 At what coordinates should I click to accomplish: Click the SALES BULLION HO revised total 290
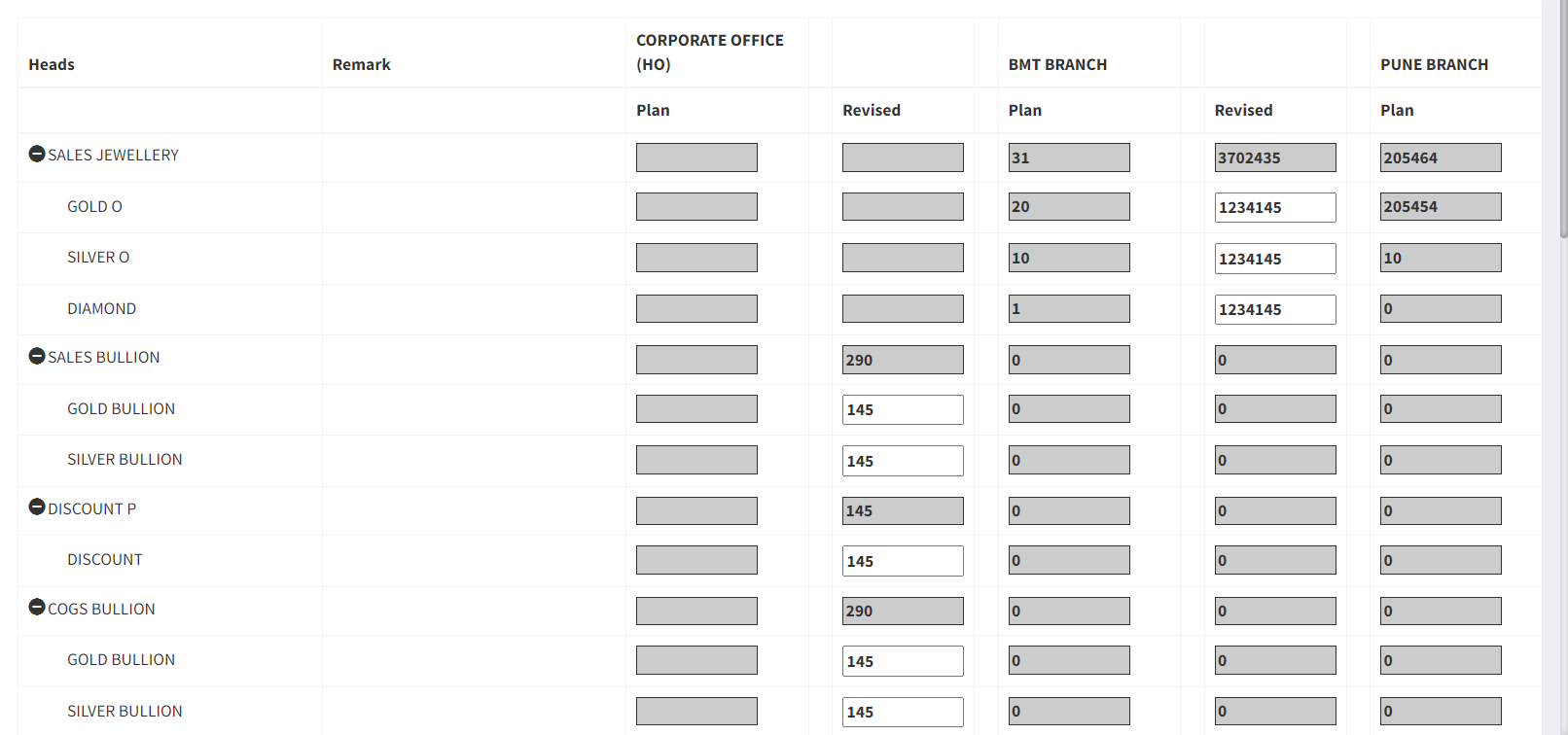[903, 360]
